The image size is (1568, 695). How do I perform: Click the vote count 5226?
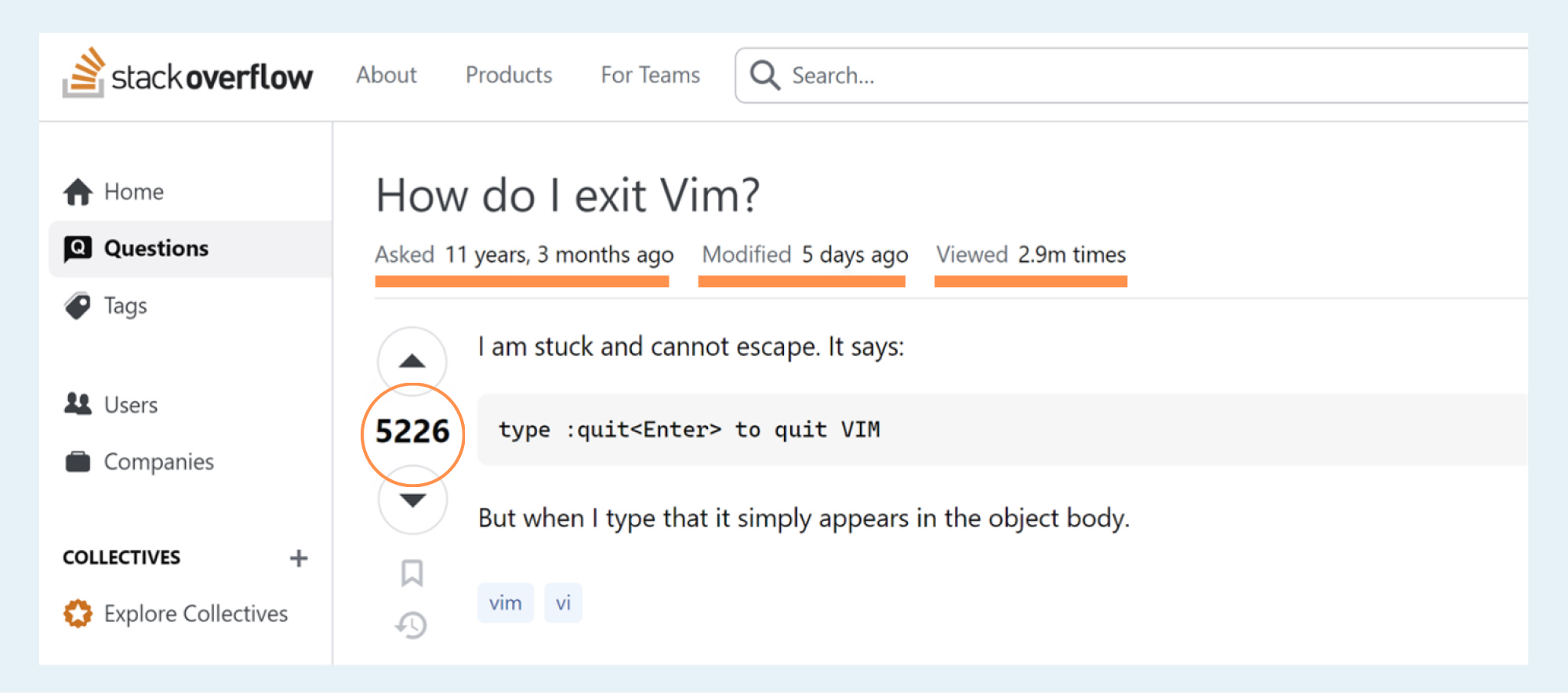point(412,431)
